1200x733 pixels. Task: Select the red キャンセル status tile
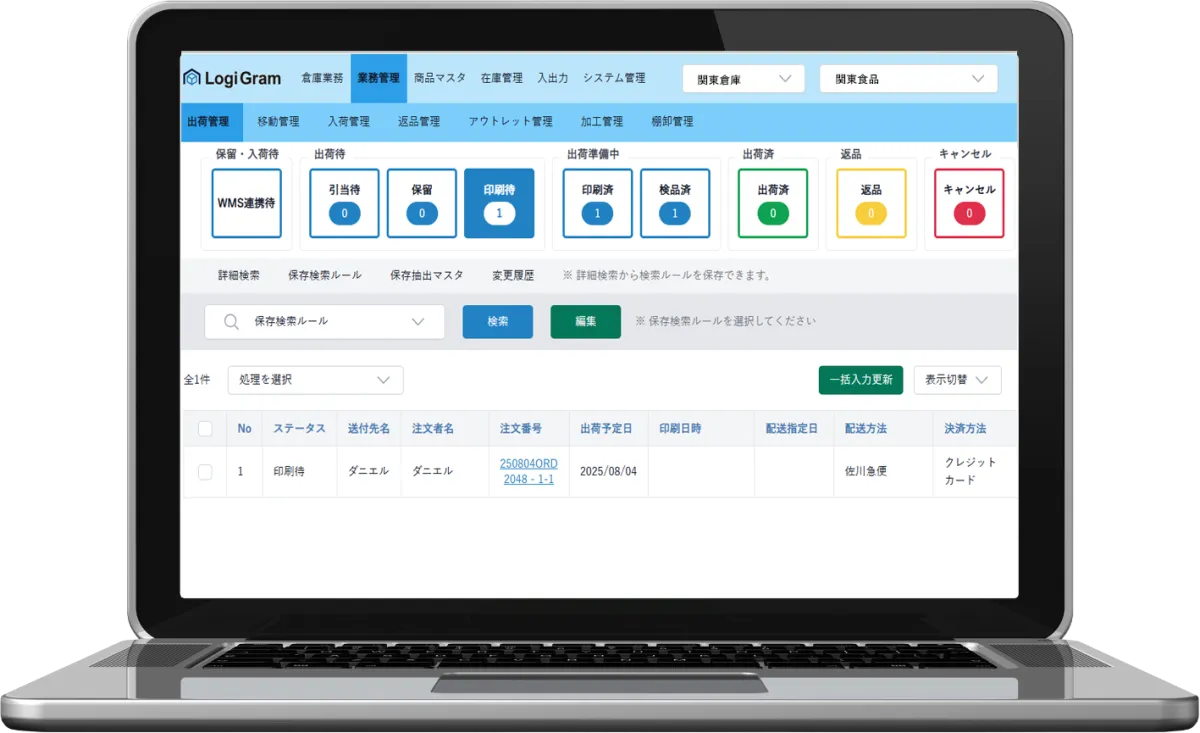(968, 203)
